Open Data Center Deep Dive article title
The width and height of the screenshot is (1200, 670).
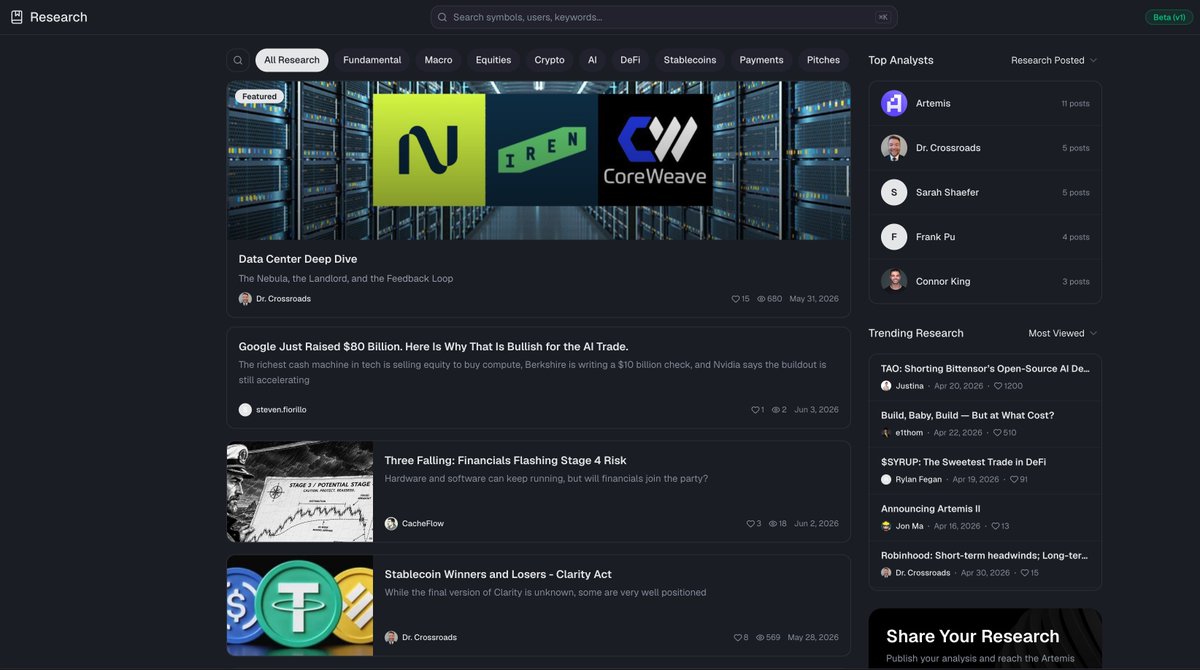[298, 259]
